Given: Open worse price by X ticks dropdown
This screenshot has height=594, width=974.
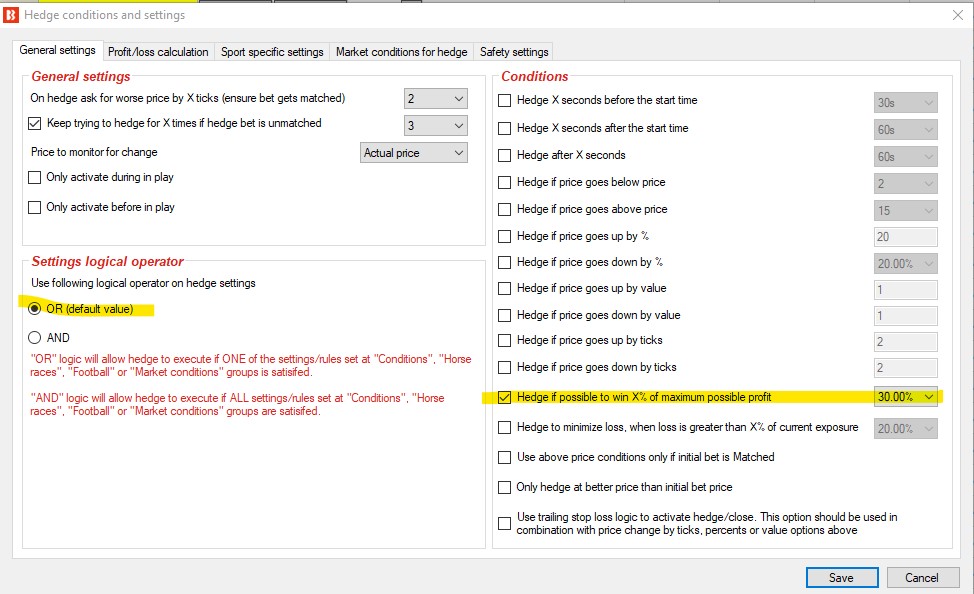Looking at the screenshot, I should [435, 99].
